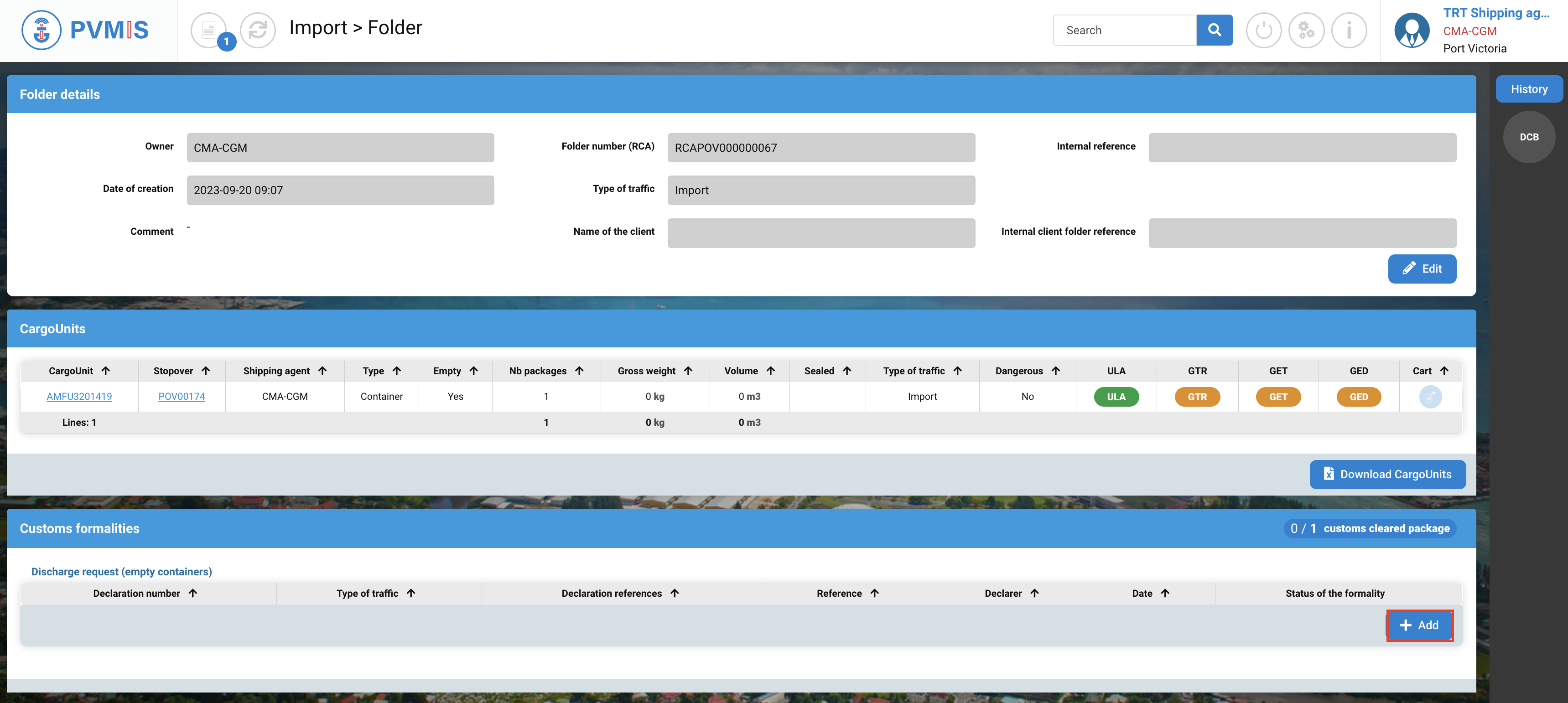The height and width of the screenshot is (703, 1568).
Task: Click Download CargoUnits button
Action: coord(1387,474)
